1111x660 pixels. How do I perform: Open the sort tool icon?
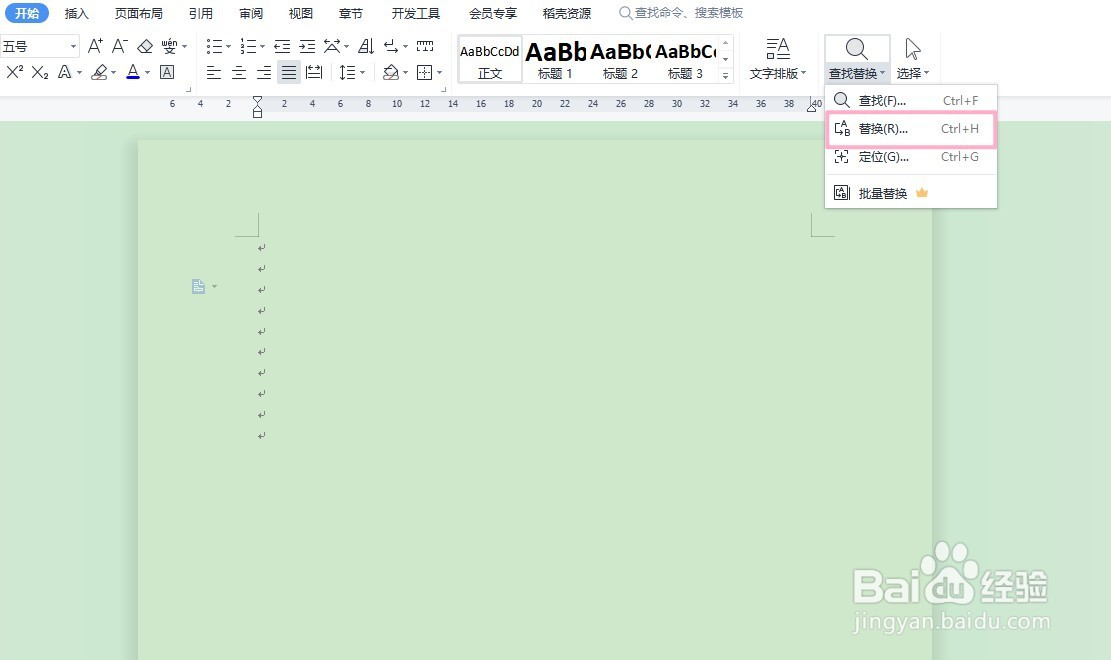click(366, 47)
